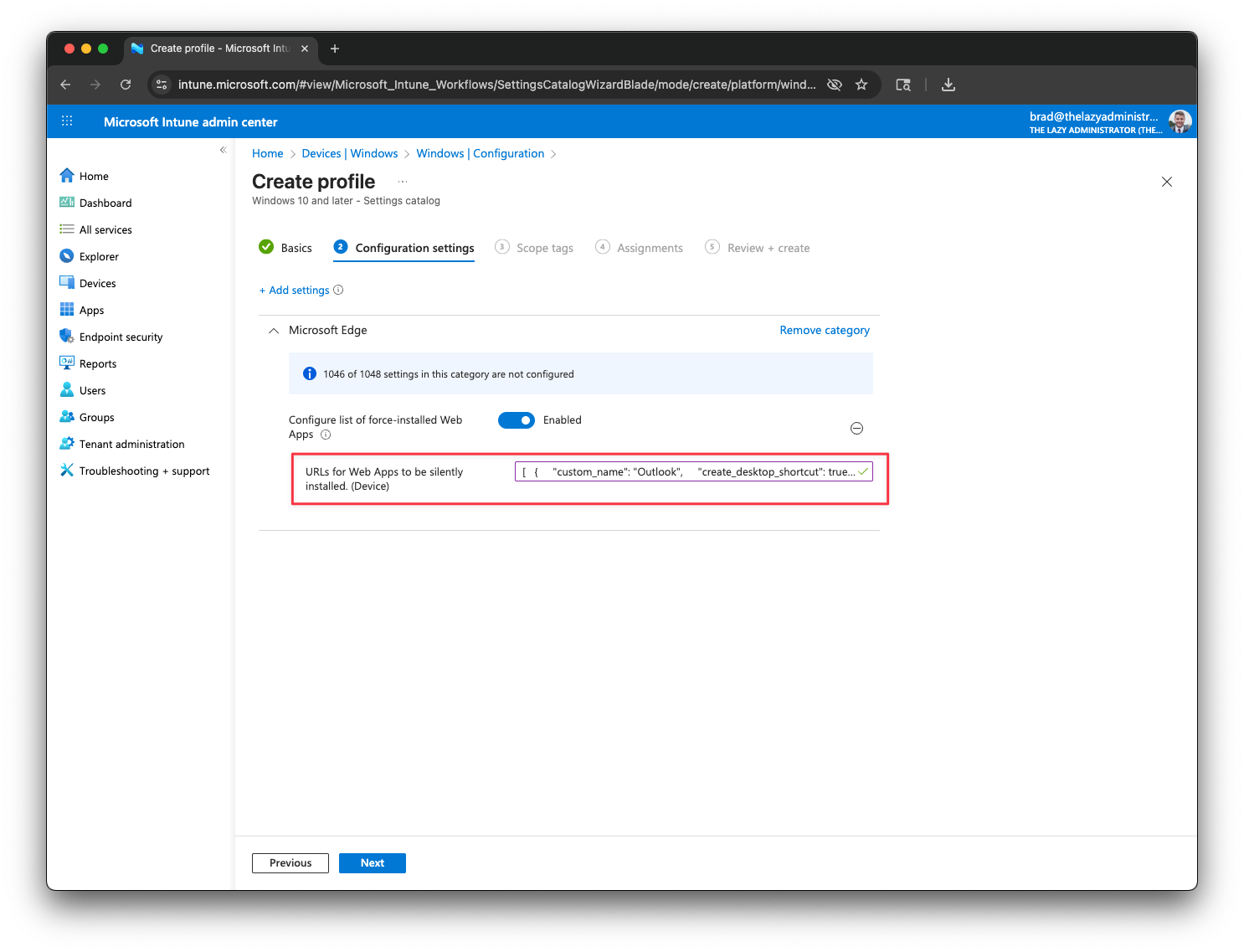Open Apps from the sidebar
The image size is (1244, 952).
(x=90, y=310)
